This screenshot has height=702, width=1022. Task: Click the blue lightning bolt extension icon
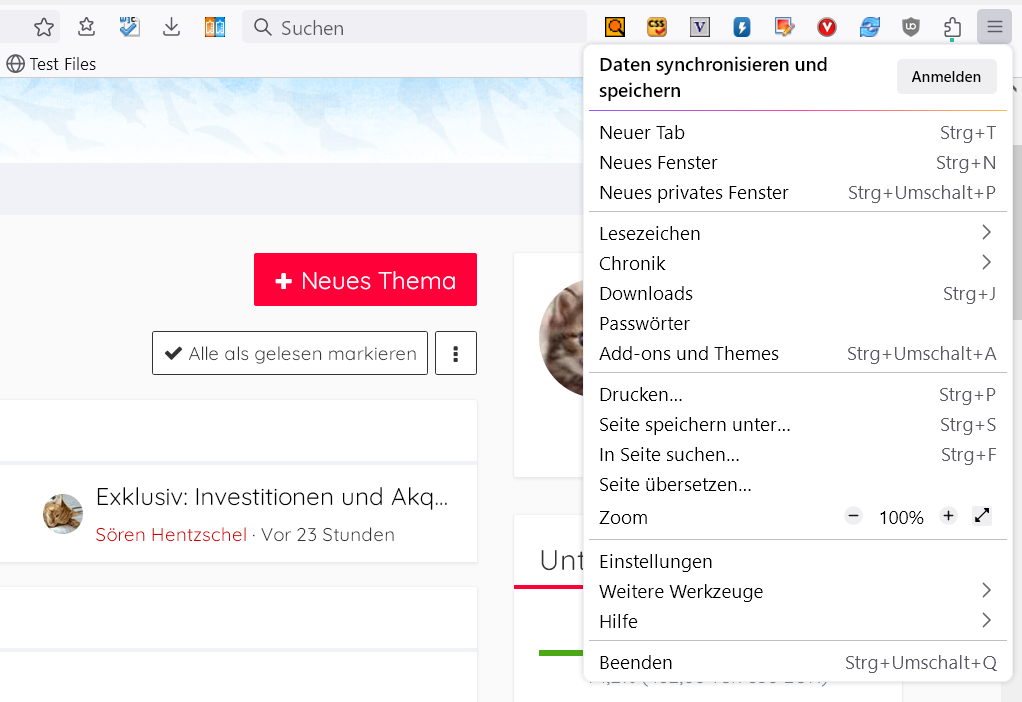(742, 28)
